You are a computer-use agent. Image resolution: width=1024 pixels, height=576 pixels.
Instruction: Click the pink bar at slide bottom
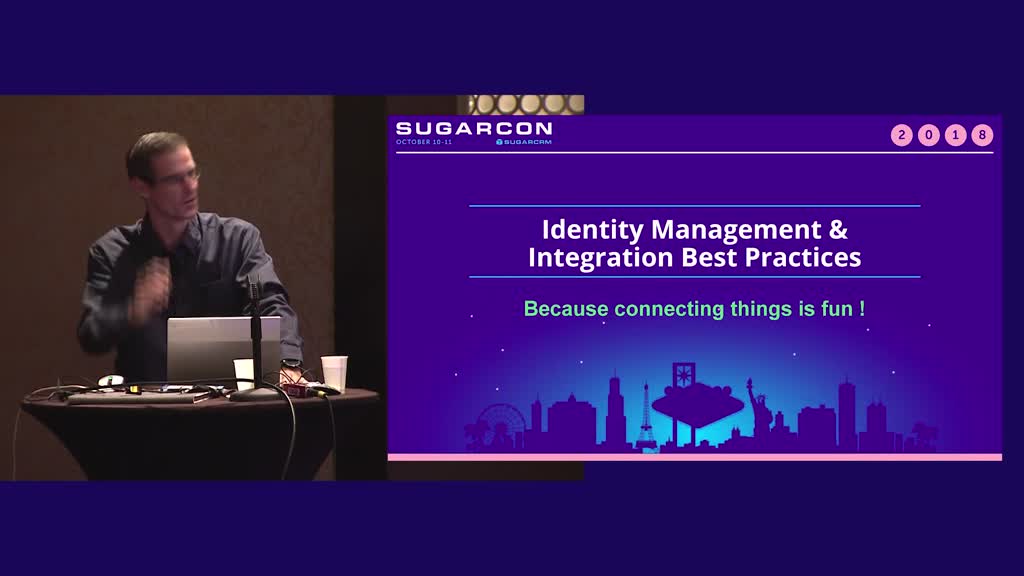tap(694, 457)
